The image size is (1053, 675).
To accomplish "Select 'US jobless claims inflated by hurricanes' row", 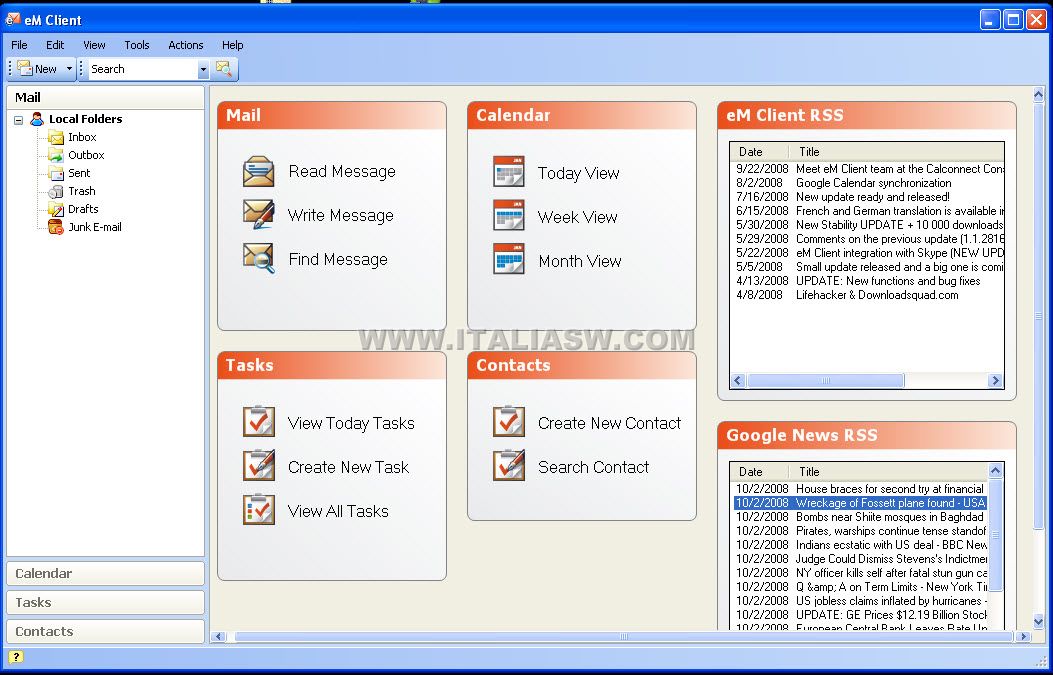I will coord(861,600).
